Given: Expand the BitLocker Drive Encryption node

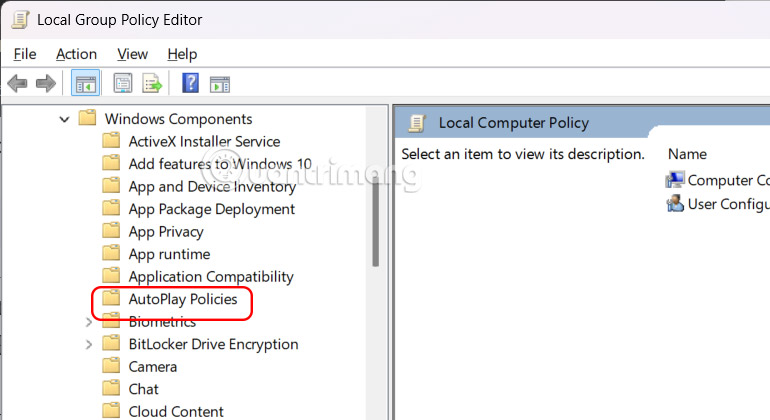Looking at the screenshot, I should pos(89,344).
